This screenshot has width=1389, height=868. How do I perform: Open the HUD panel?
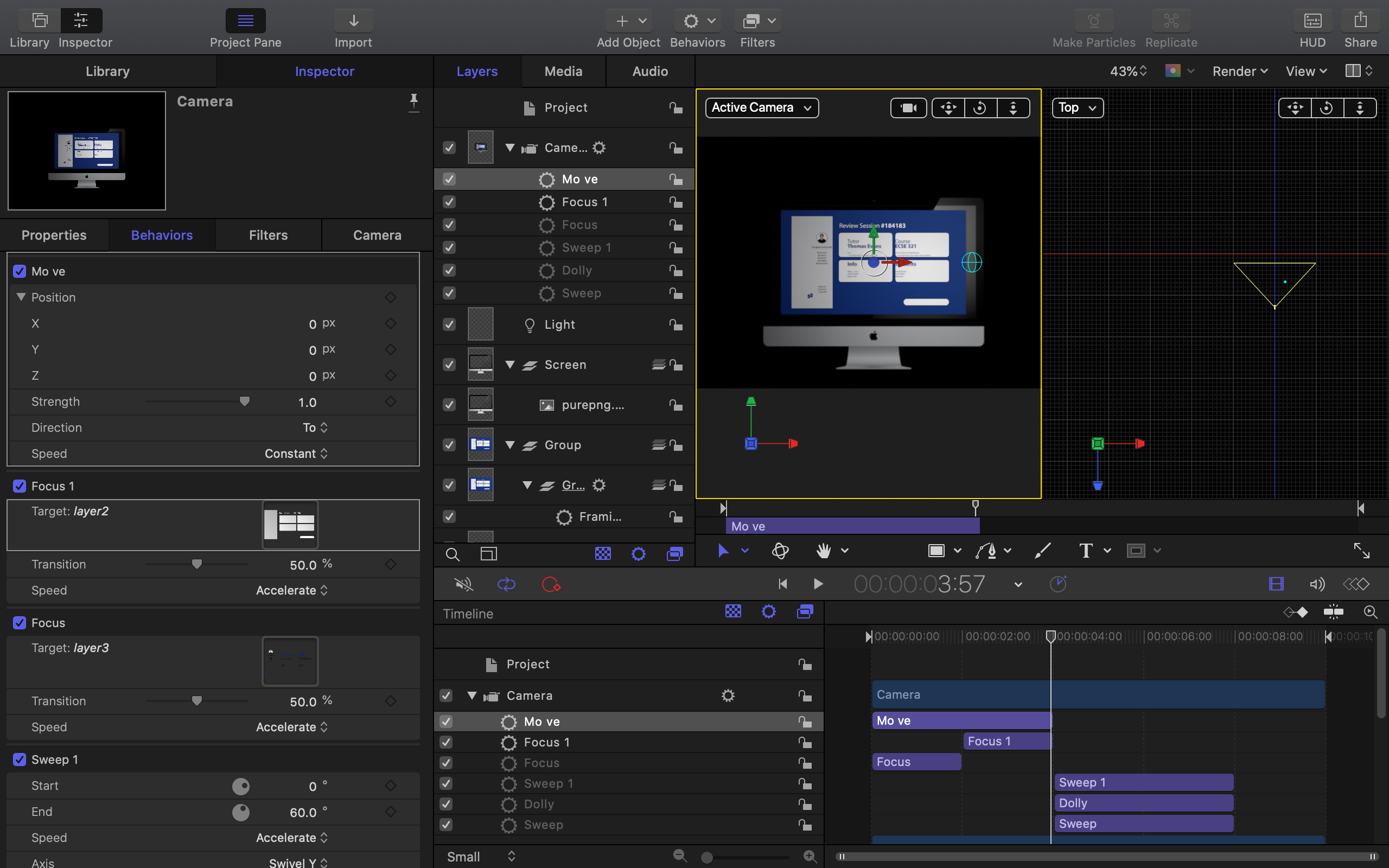coord(1312,22)
